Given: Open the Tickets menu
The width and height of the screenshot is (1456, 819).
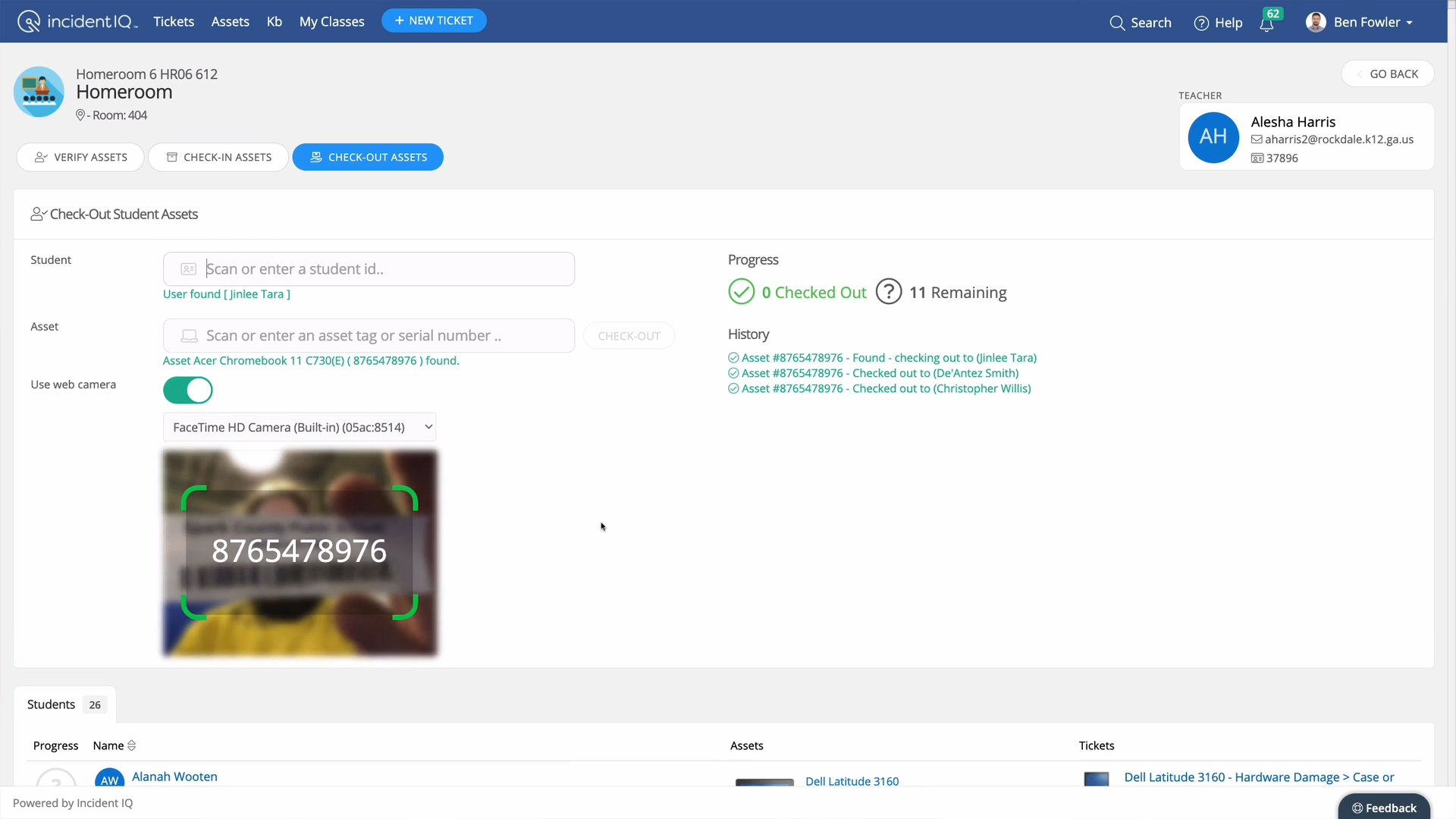Looking at the screenshot, I should [x=174, y=21].
